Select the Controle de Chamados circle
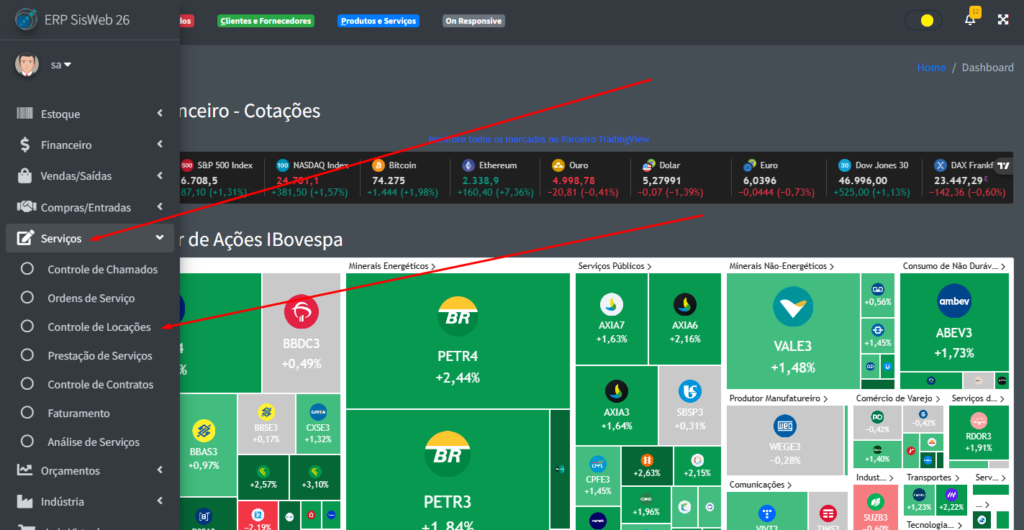 click(27, 269)
